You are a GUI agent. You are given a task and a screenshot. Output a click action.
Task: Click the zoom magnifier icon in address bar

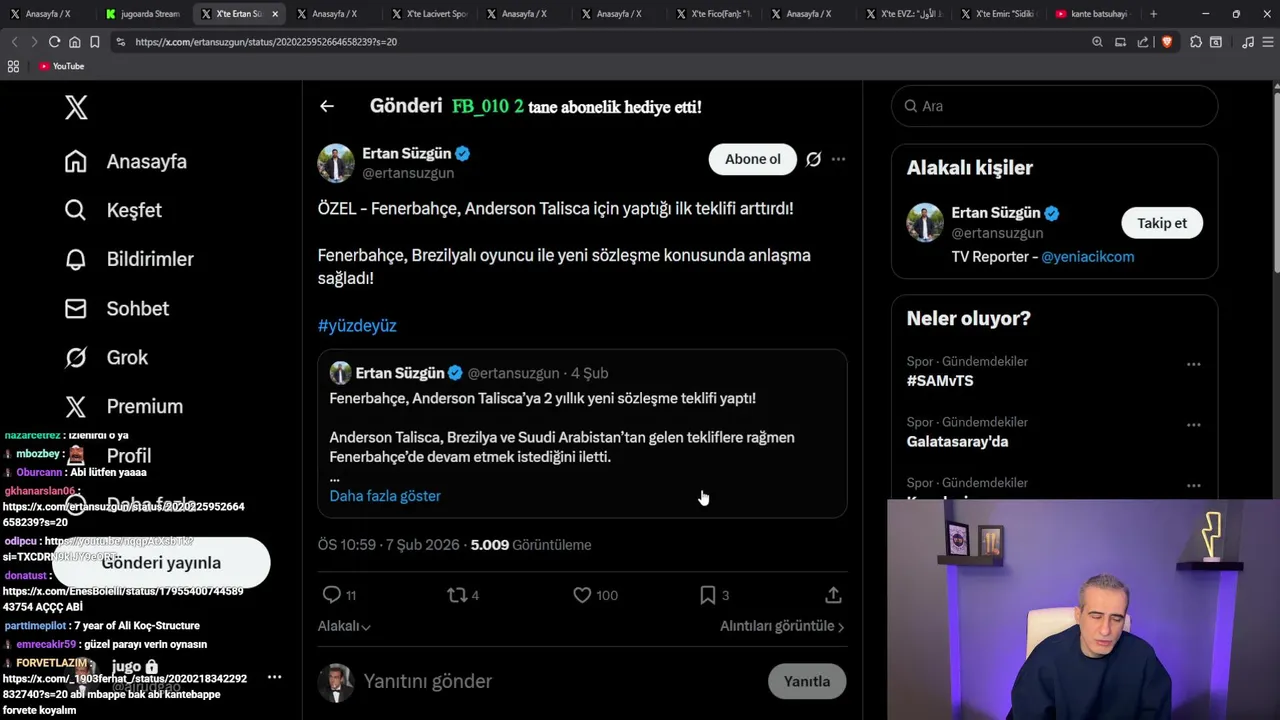(1097, 42)
